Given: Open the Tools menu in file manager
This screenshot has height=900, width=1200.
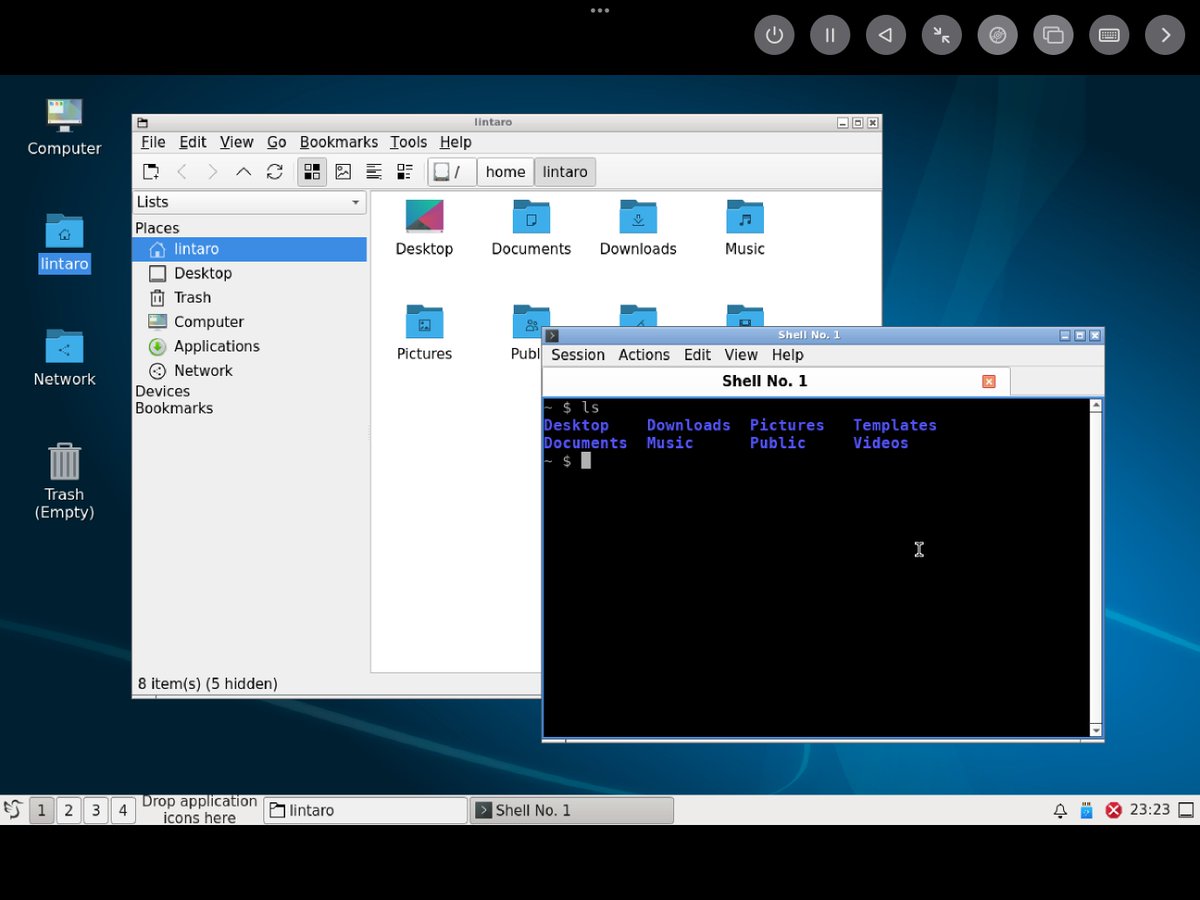Looking at the screenshot, I should 408,142.
